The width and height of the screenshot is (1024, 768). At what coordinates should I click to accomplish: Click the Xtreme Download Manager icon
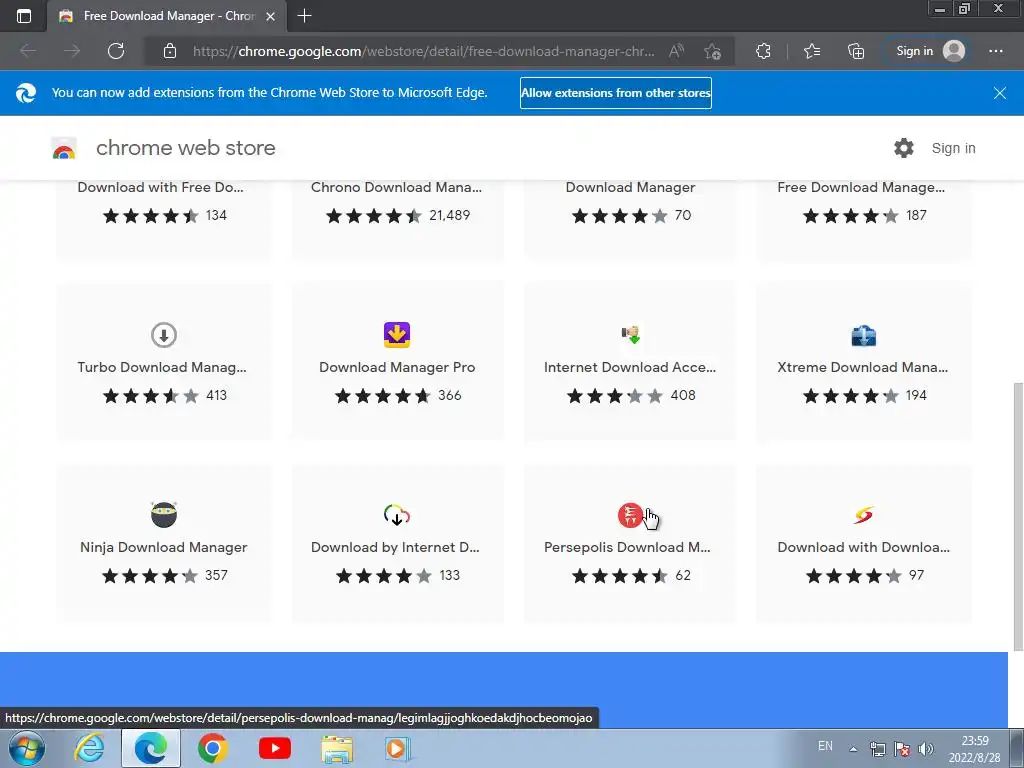click(x=863, y=336)
